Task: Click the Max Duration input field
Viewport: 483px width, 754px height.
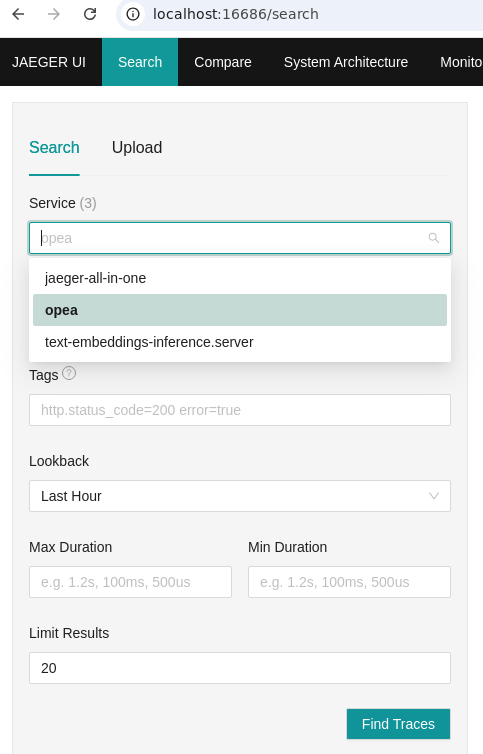Action: click(x=130, y=582)
